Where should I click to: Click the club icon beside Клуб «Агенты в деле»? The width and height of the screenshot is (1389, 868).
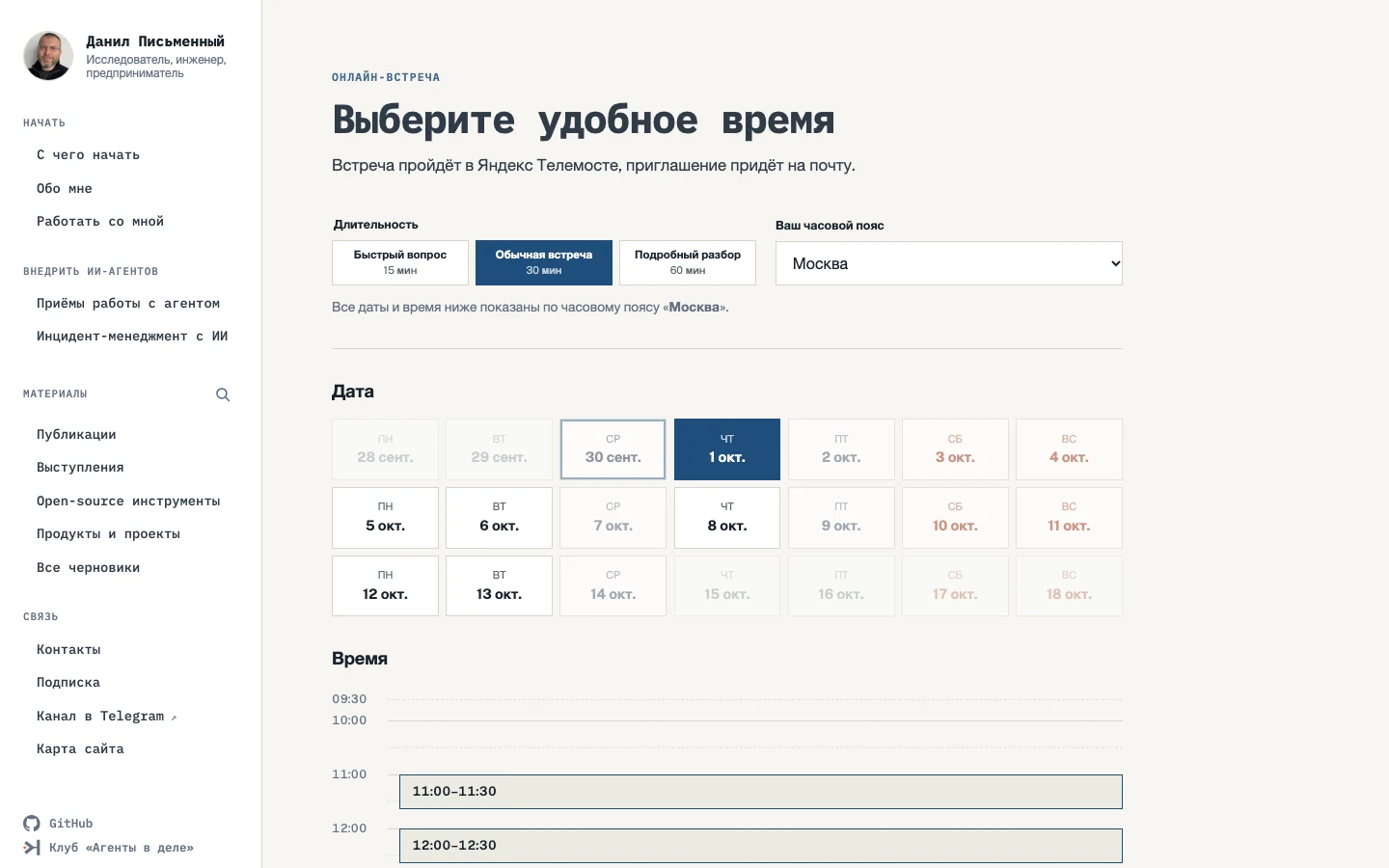[x=32, y=847]
